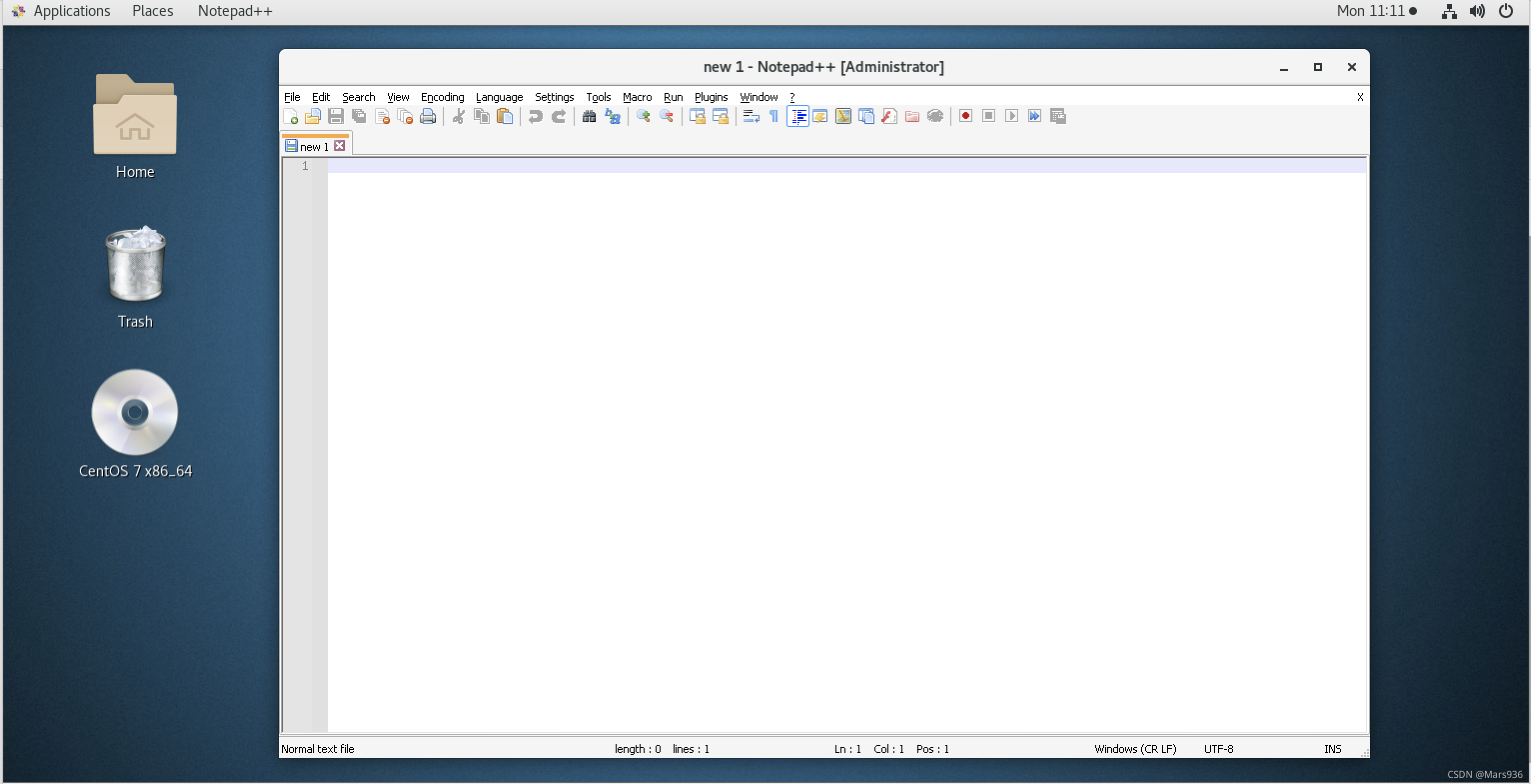The width and height of the screenshot is (1531, 784).
Task: Open a file with the folder icon
Action: click(313, 116)
